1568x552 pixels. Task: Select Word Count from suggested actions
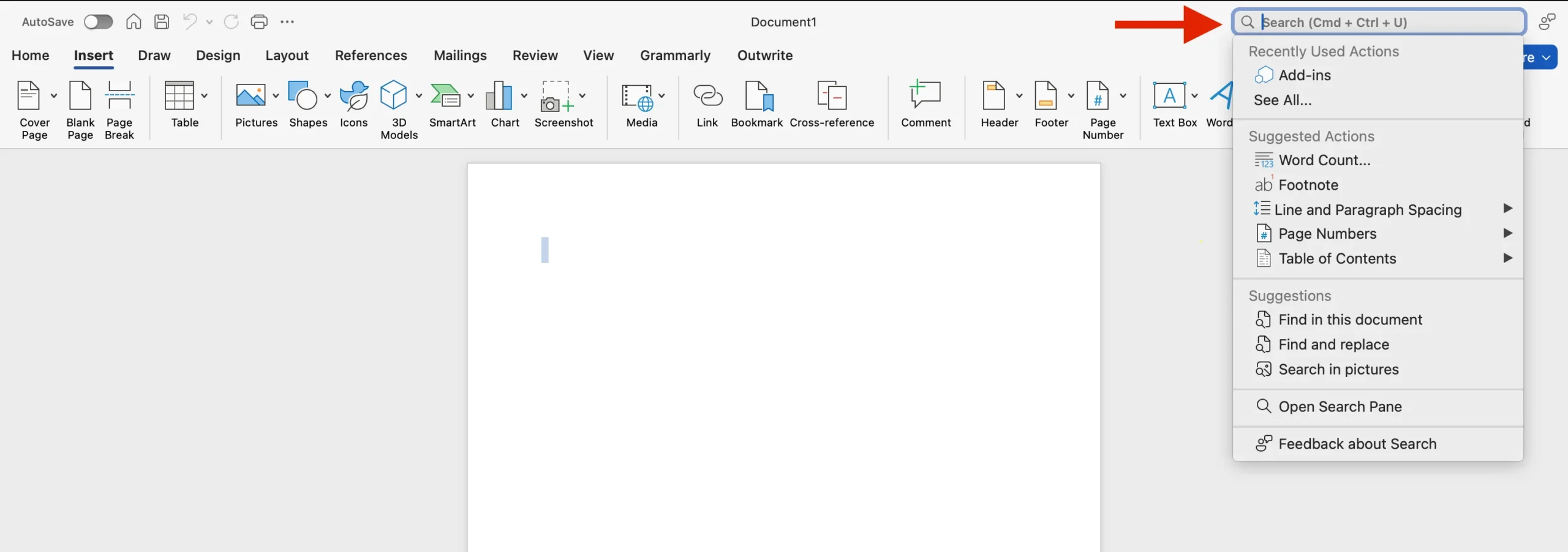pos(1324,160)
